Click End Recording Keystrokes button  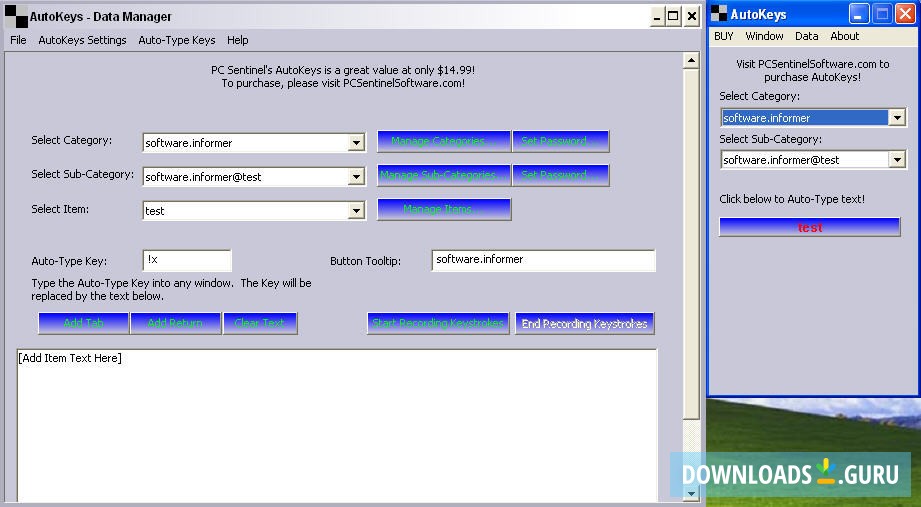(x=584, y=324)
